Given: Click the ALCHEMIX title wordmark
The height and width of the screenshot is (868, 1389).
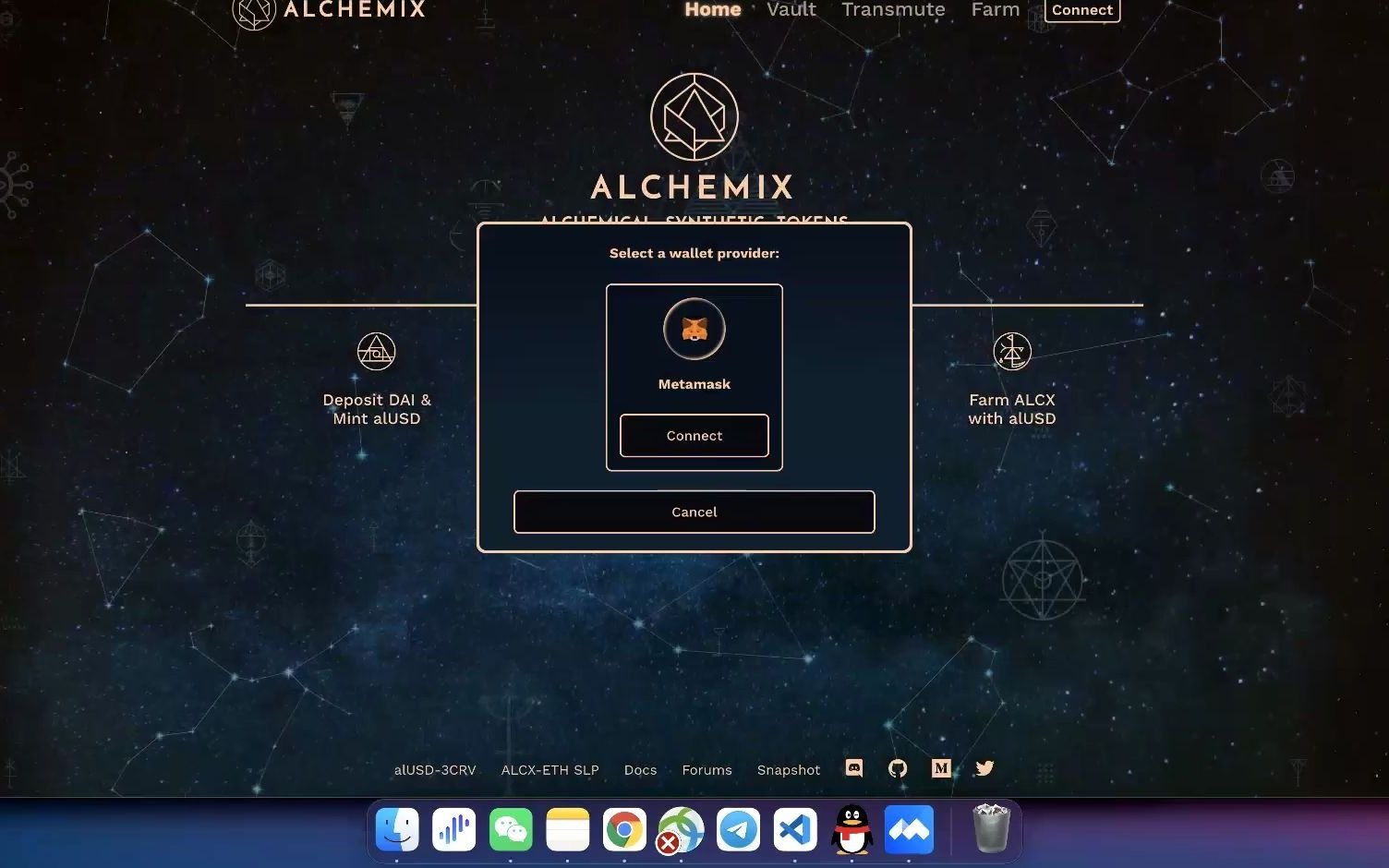Looking at the screenshot, I should click(x=693, y=187).
